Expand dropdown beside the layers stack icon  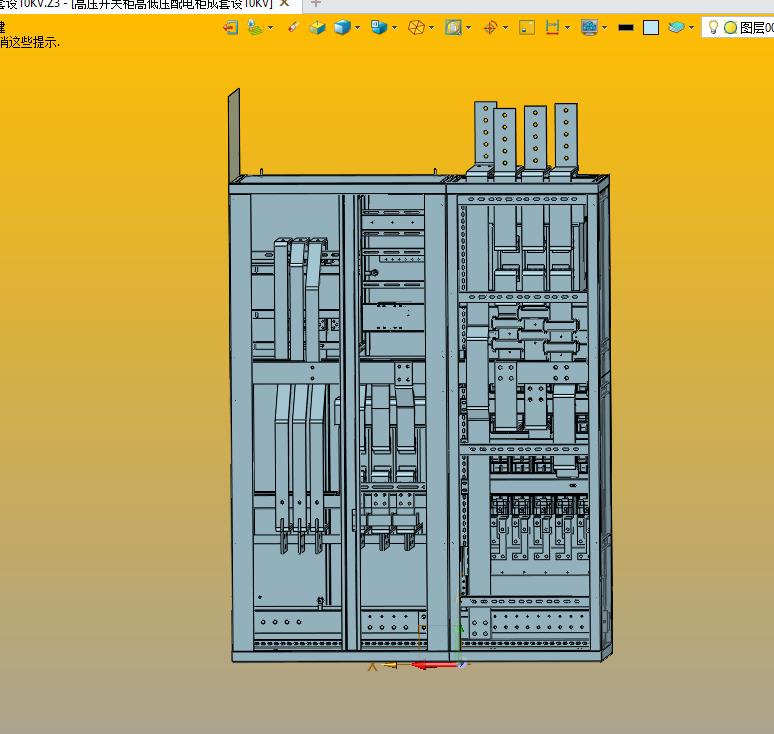tap(692, 28)
